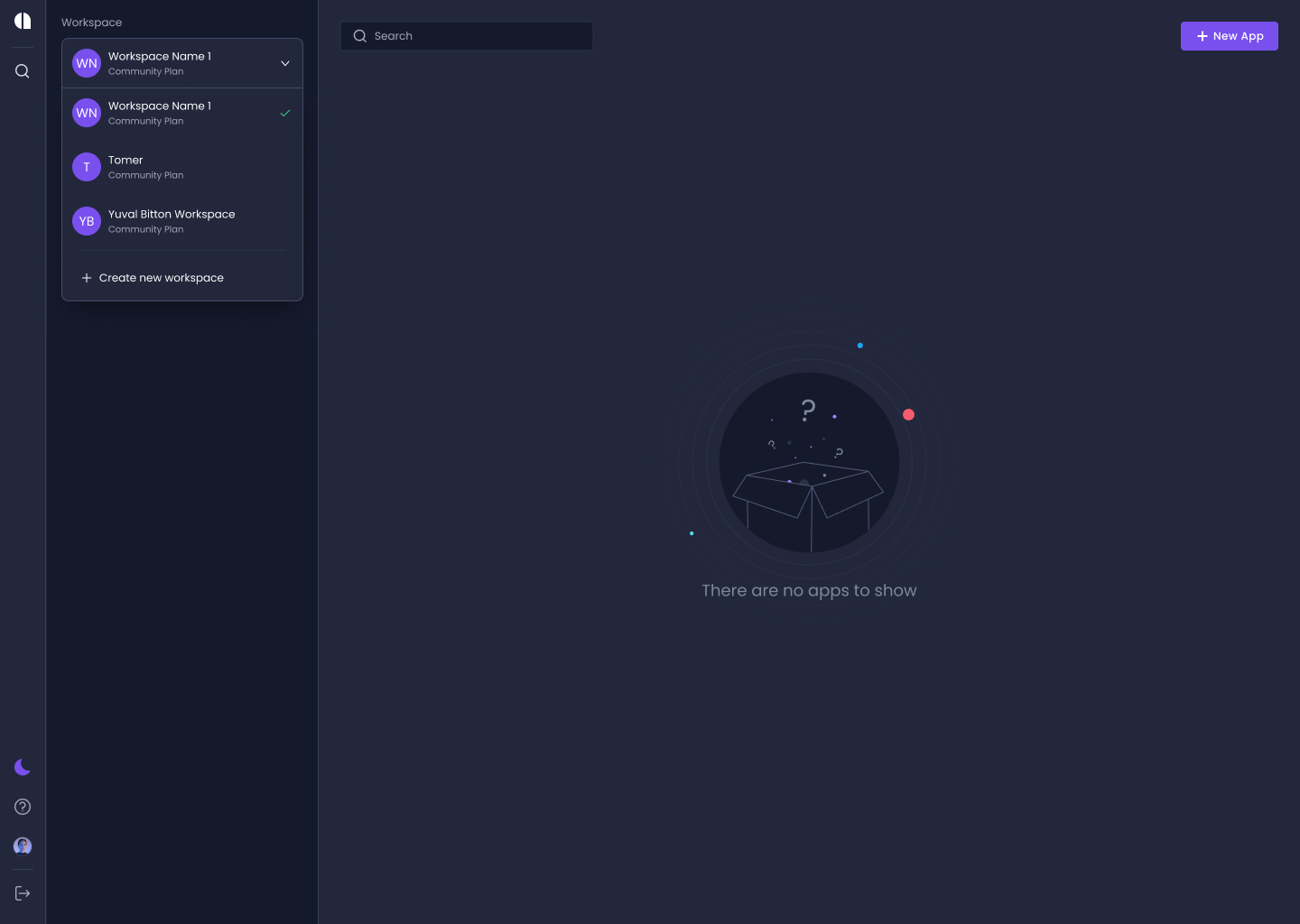Click the New App button
The height and width of the screenshot is (924, 1300).
click(x=1229, y=36)
